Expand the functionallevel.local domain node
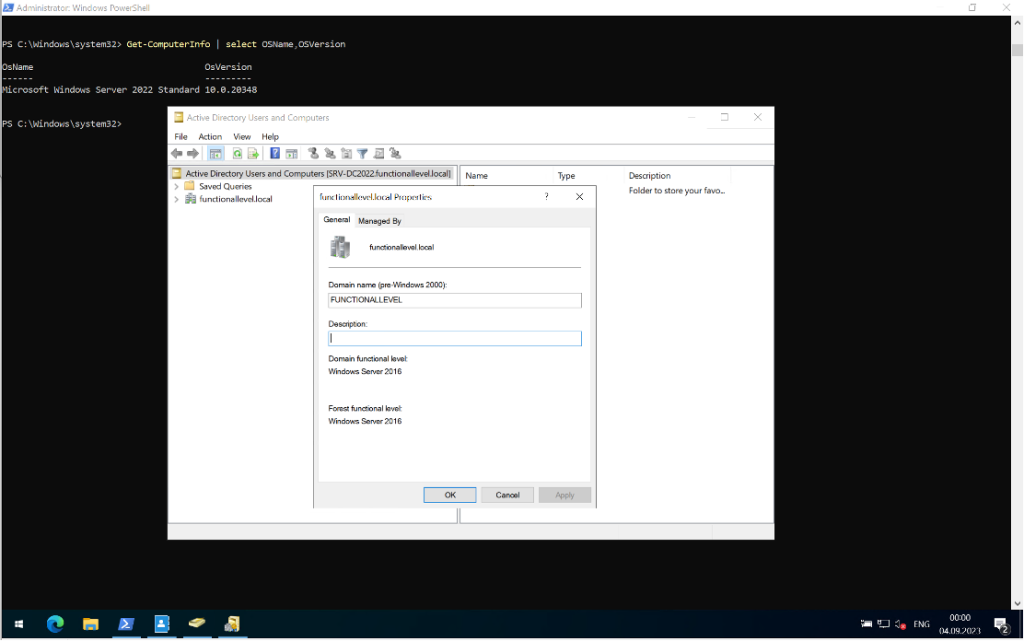Image resolution: width=1024 pixels, height=641 pixels. coord(177,198)
